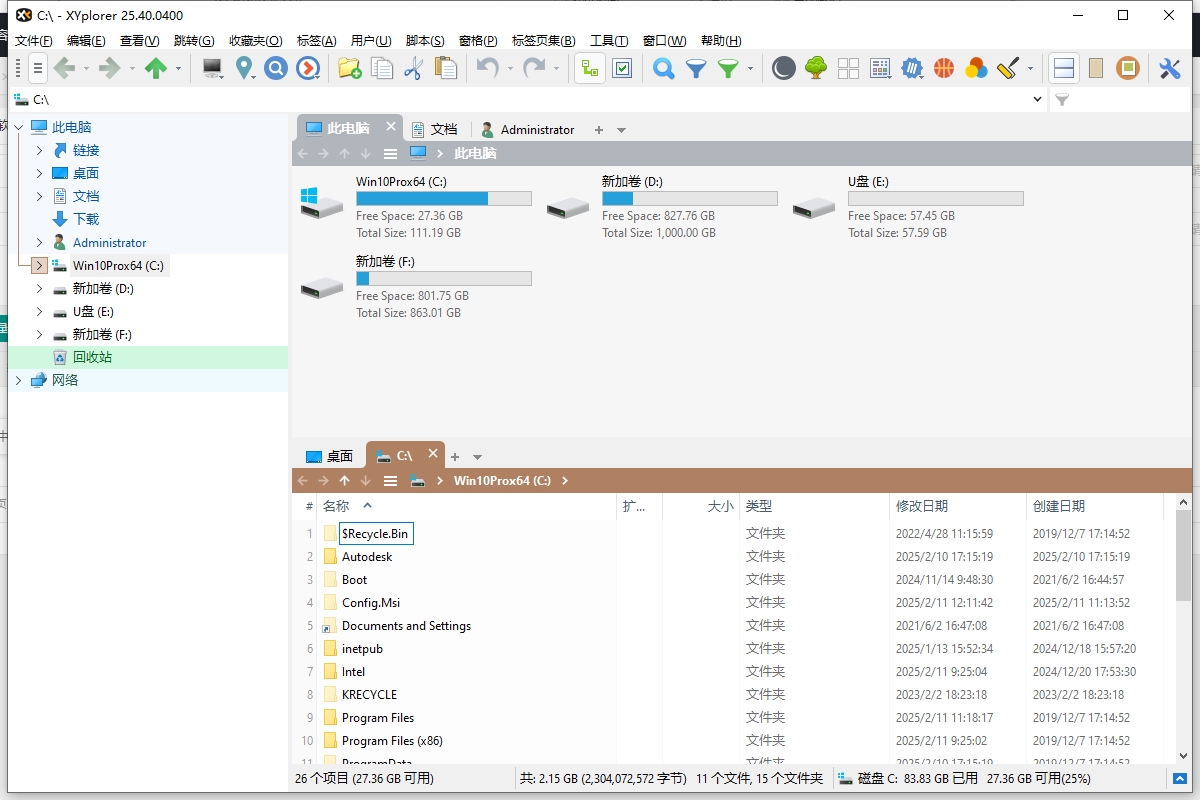This screenshot has height=800, width=1200.
Task: Click the Paste clipboard icon
Action: [x=446, y=68]
